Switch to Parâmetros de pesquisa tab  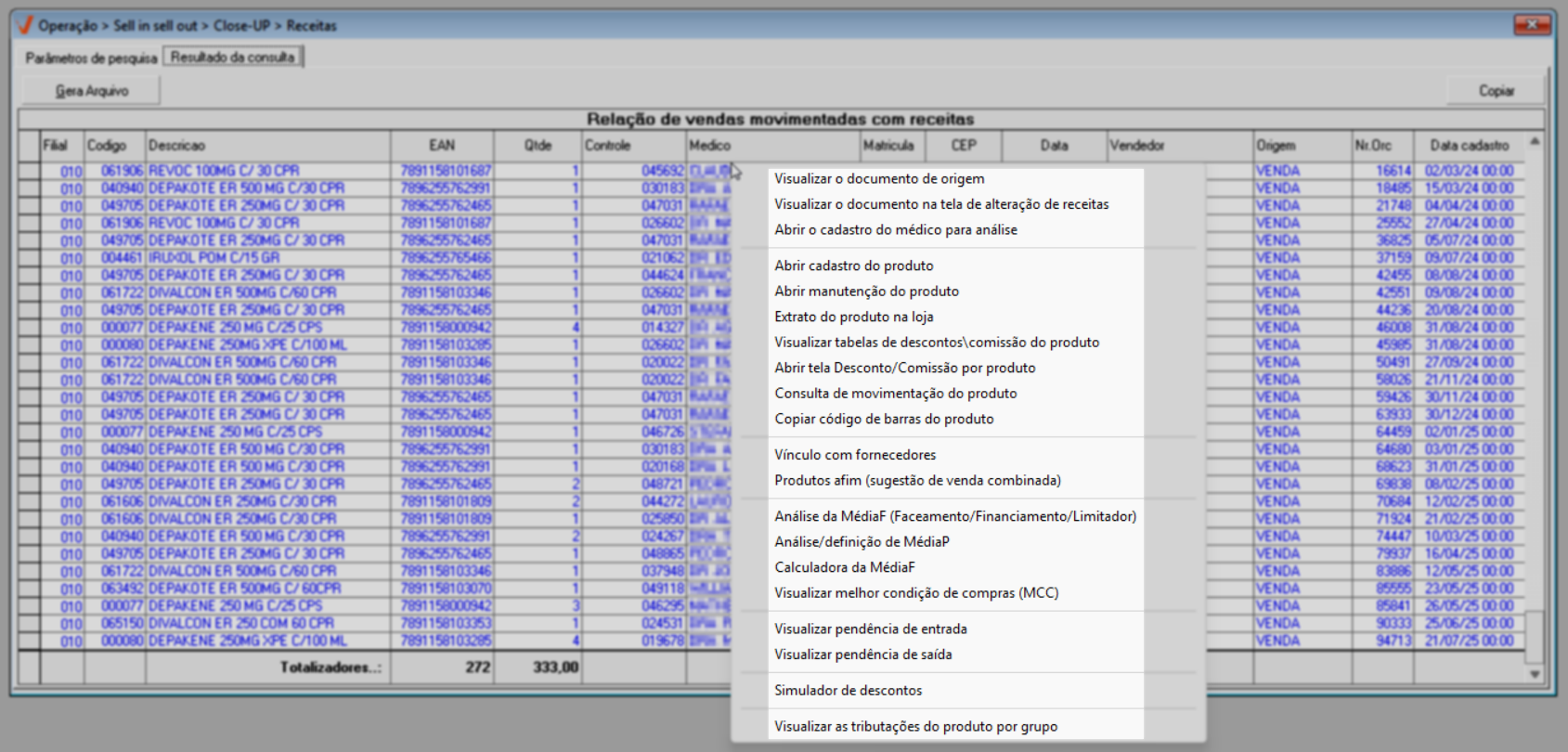pyautogui.click(x=91, y=58)
